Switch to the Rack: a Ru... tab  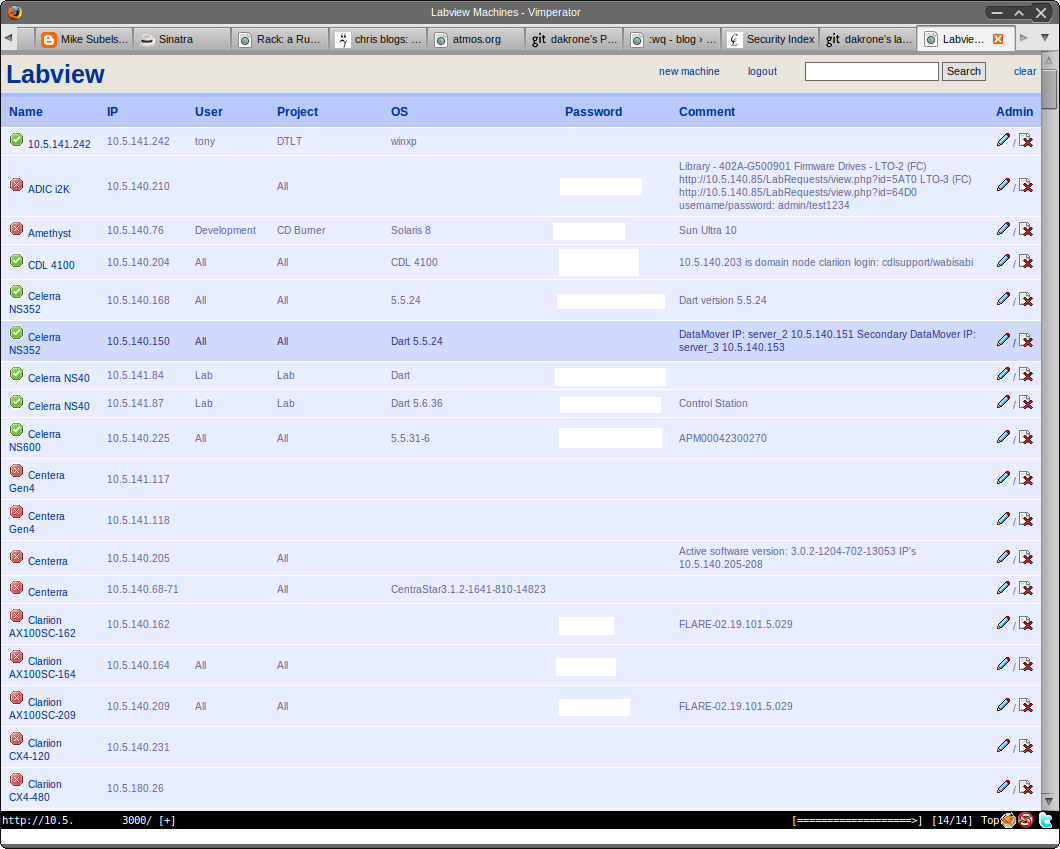click(x=280, y=39)
